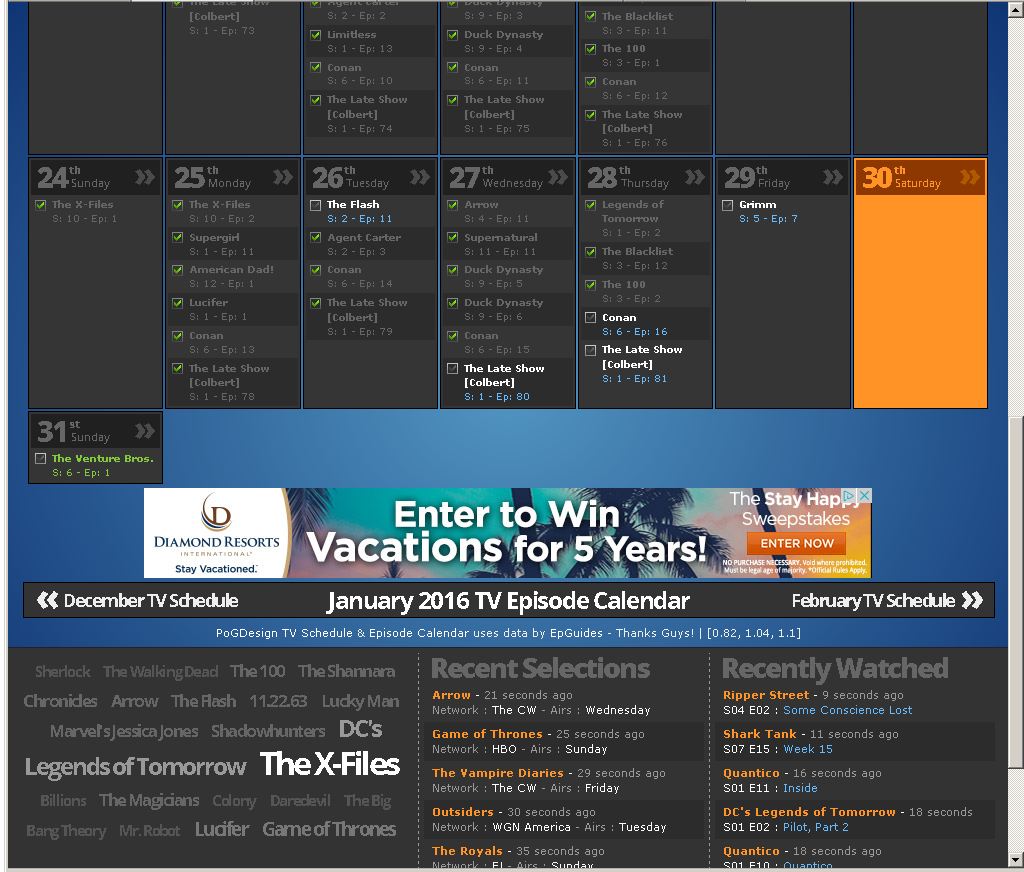Click the Diamond Resorts logo in ad
Screen dimensions: 1024x872
[216, 533]
